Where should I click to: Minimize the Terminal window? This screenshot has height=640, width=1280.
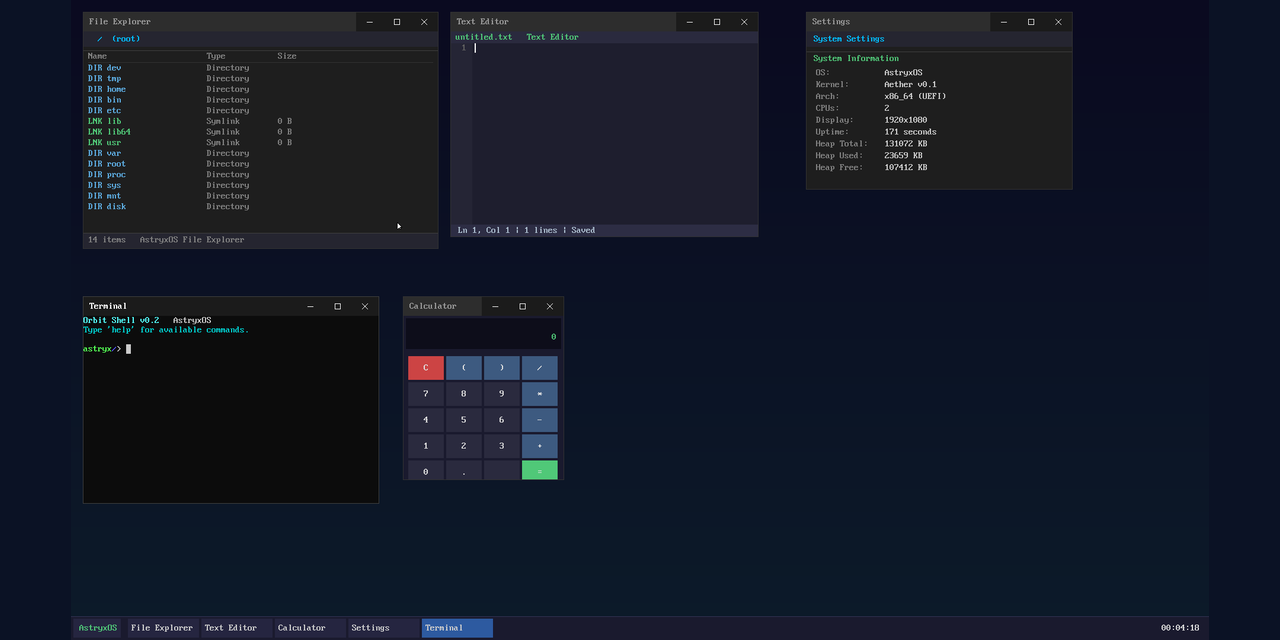[x=310, y=306]
